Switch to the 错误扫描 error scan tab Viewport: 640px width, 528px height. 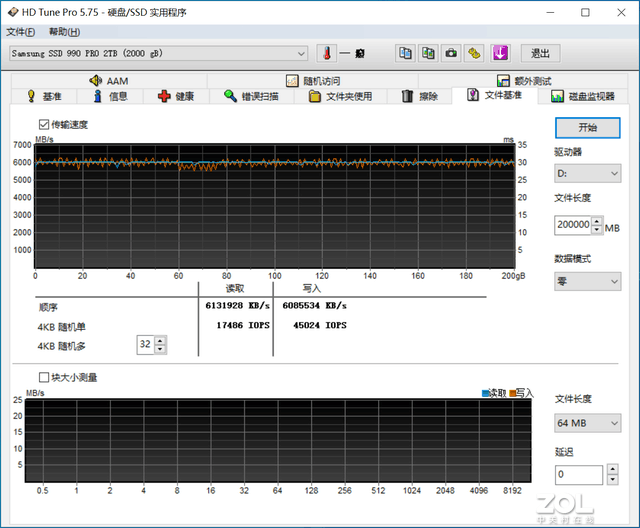251,97
